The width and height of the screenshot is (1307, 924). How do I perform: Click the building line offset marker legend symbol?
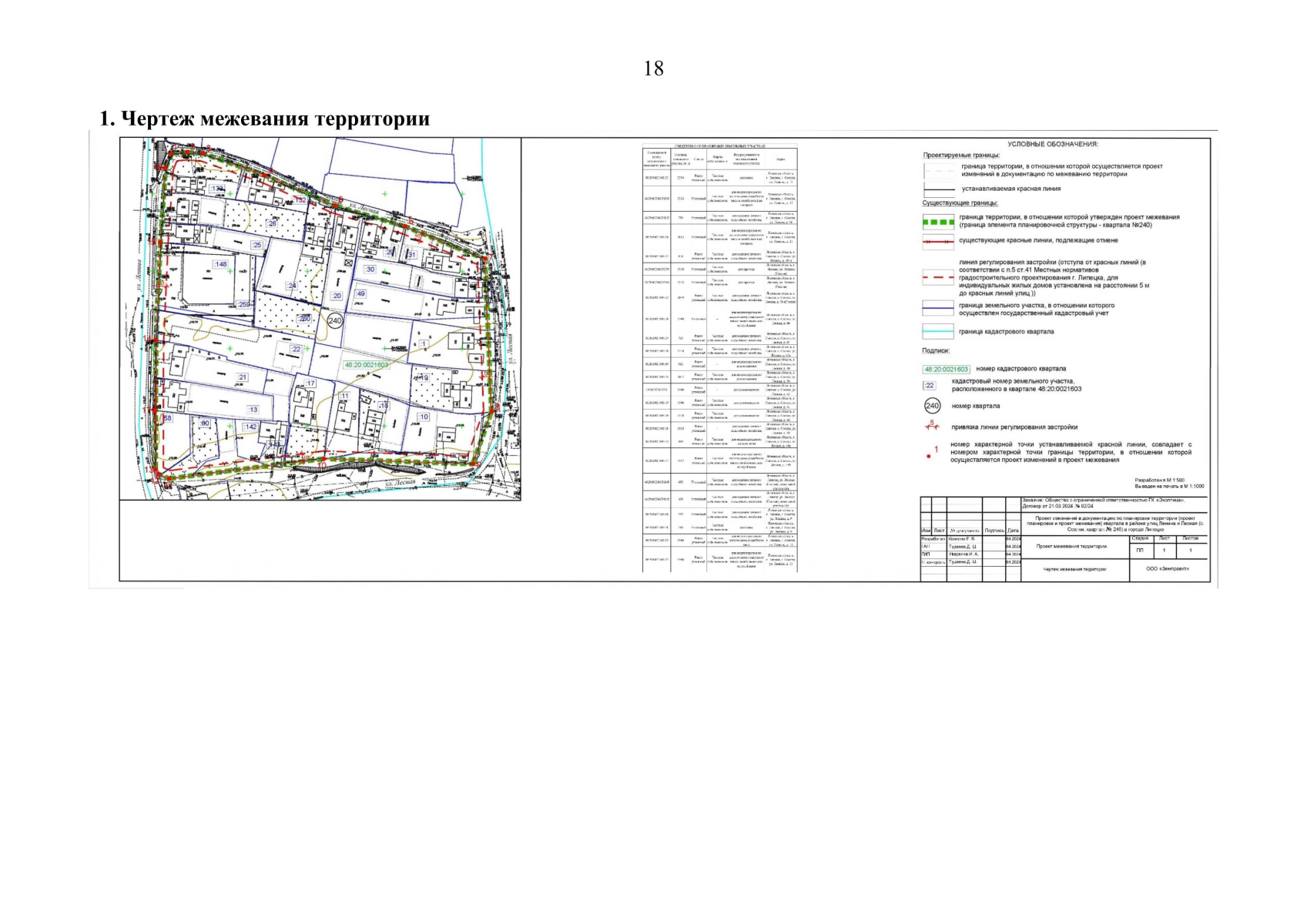point(932,426)
